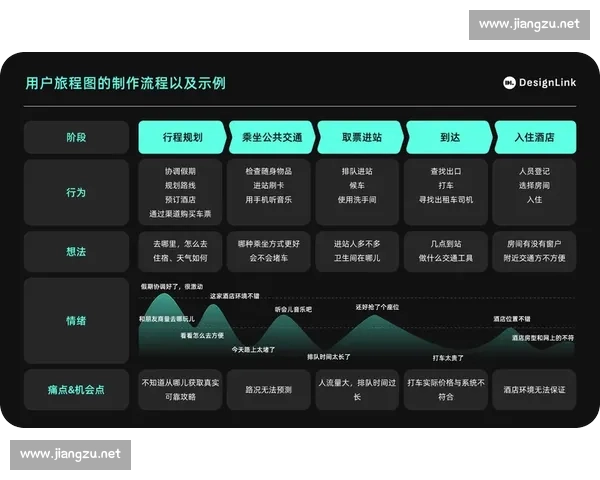
Task: Click the 协调假期 behavior text
Action: [180, 171]
